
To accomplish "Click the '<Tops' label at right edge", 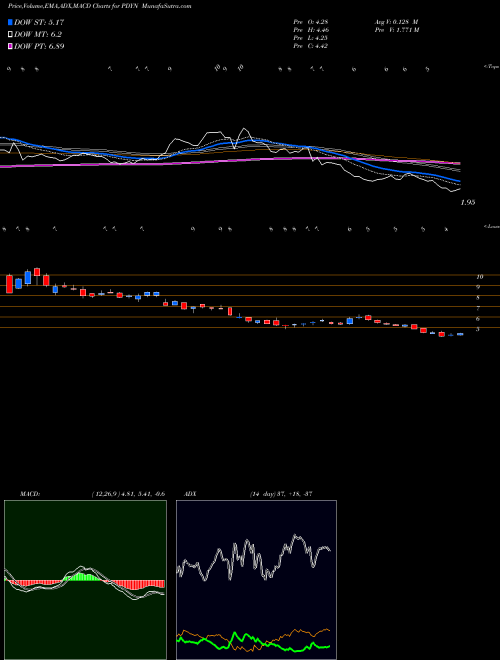I will [491, 67].
